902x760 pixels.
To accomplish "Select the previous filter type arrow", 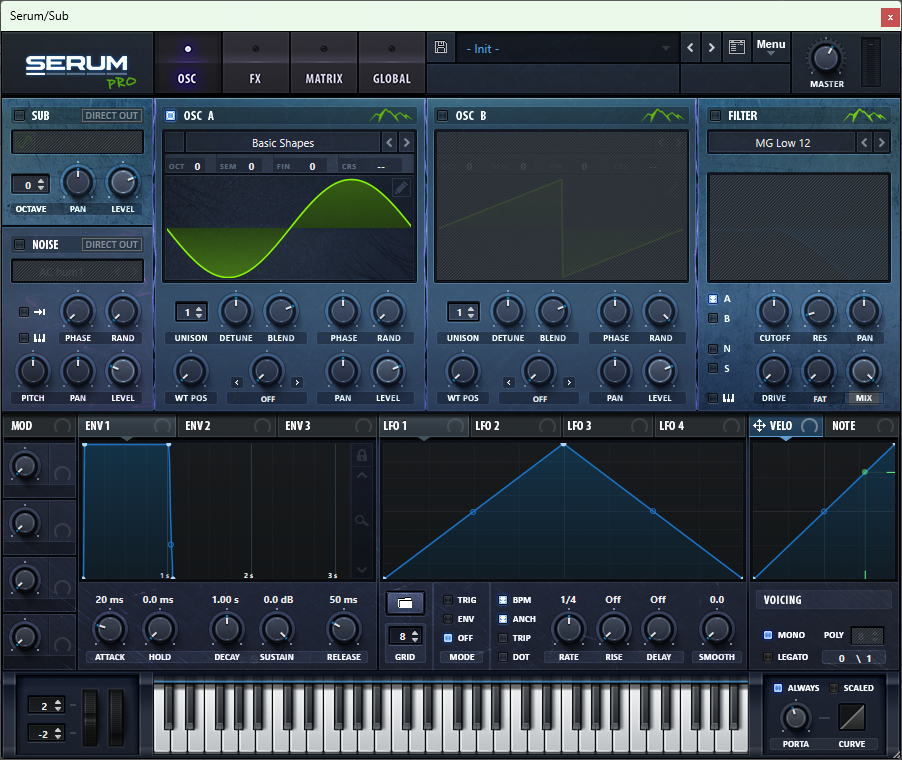I will point(864,142).
